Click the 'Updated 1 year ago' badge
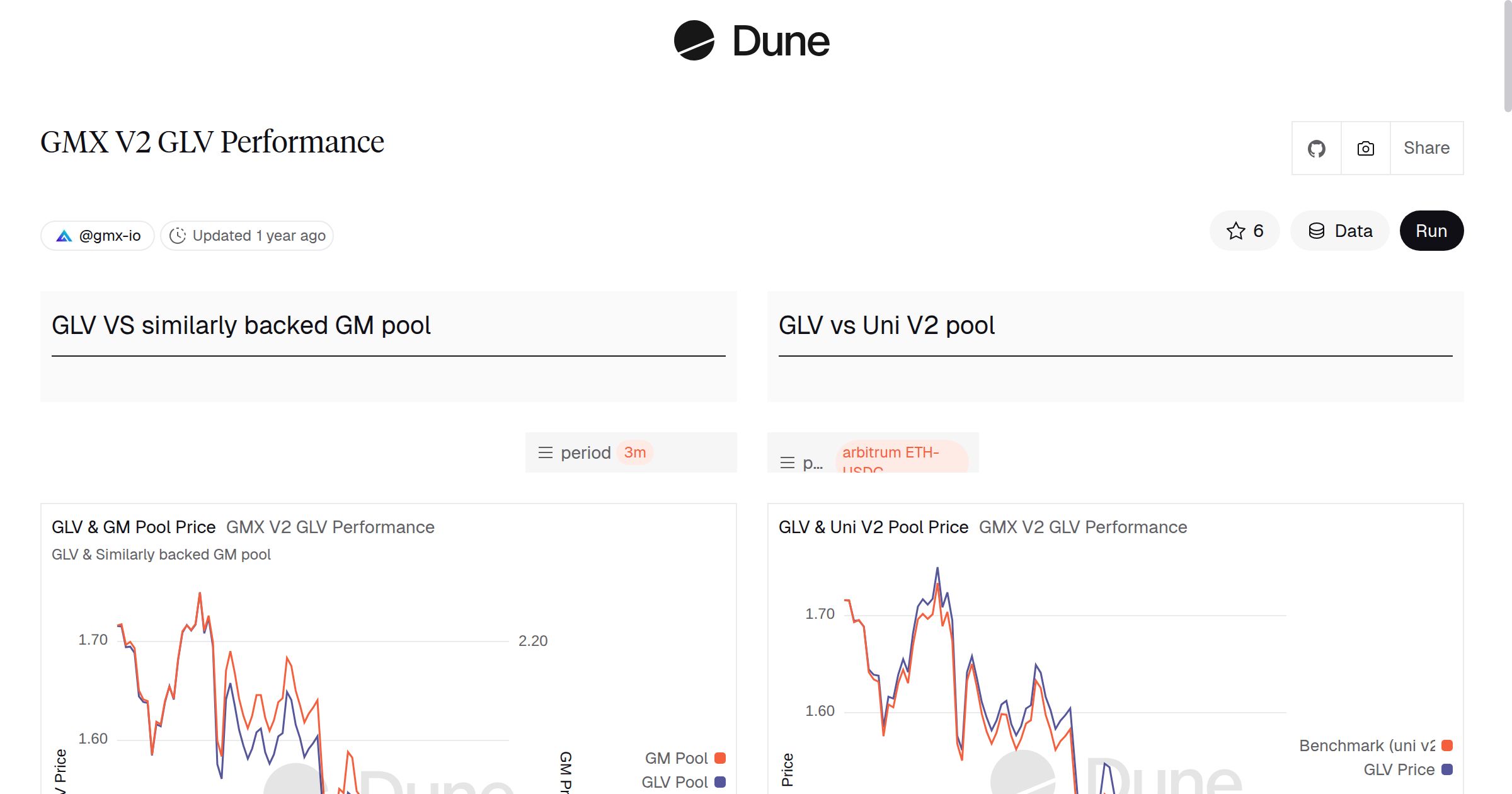Image resolution: width=1512 pixels, height=794 pixels. [x=246, y=235]
